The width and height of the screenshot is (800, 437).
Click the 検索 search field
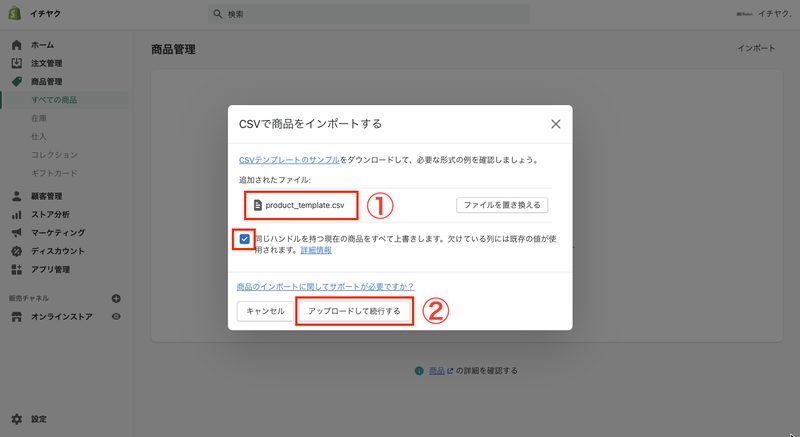(x=368, y=14)
